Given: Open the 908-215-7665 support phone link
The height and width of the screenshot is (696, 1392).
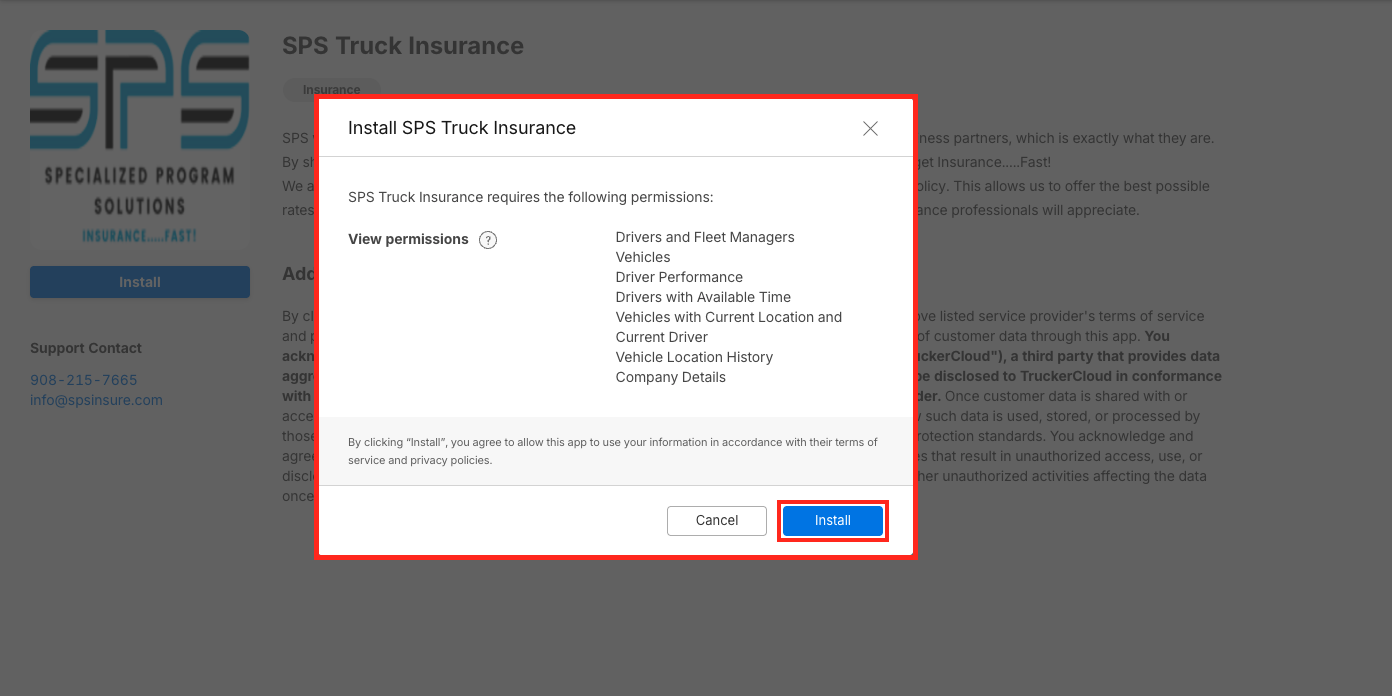Looking at the screenshot, I should point(84,380).
